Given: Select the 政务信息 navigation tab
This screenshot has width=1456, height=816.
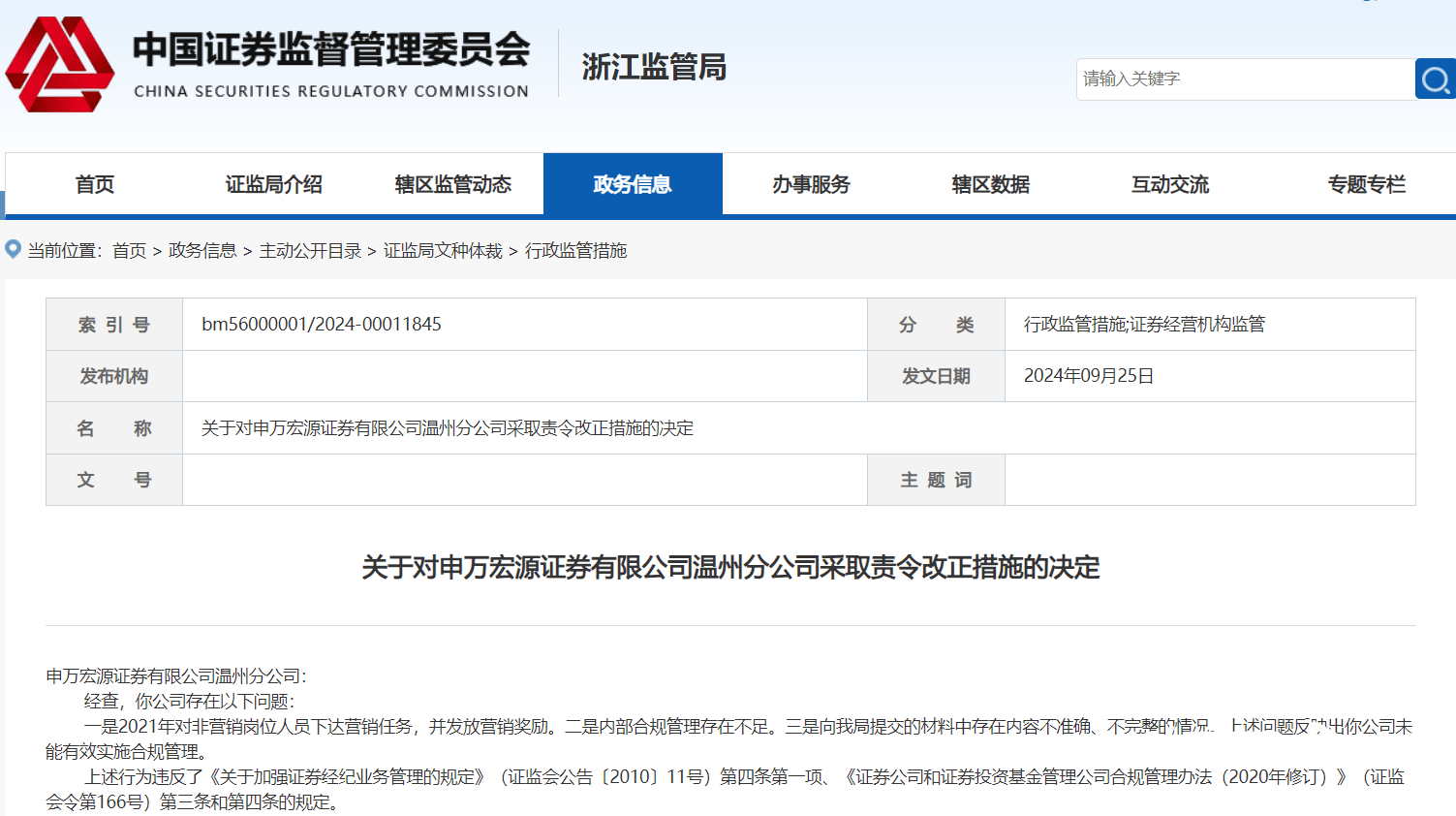Looking at the screenshot, I should [x=633, y=184].
